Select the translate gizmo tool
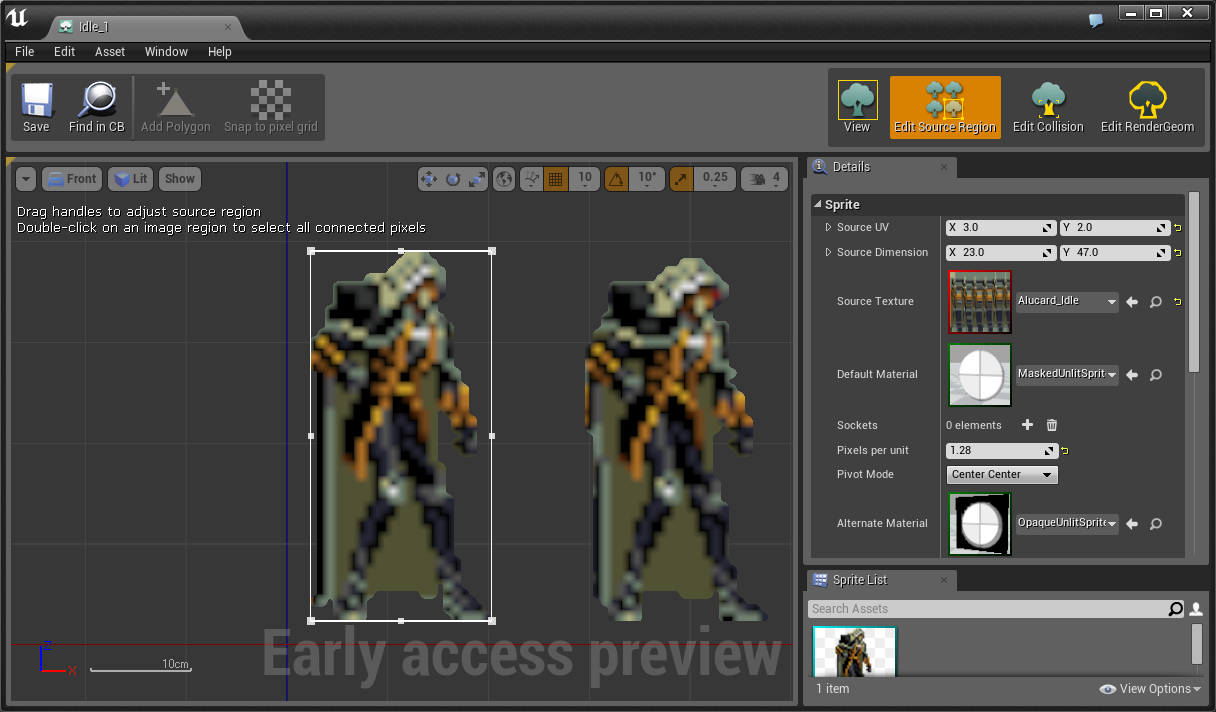1216x712 pixels. (430, 178)
